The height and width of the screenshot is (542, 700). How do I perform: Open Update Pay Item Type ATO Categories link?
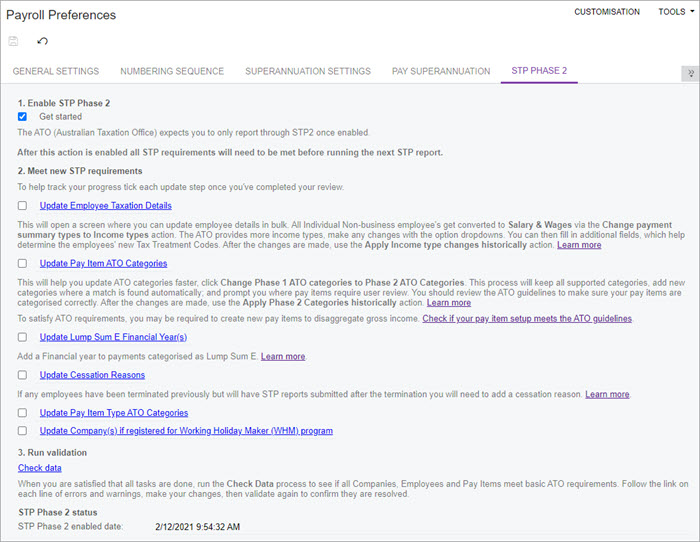[114, 413]
